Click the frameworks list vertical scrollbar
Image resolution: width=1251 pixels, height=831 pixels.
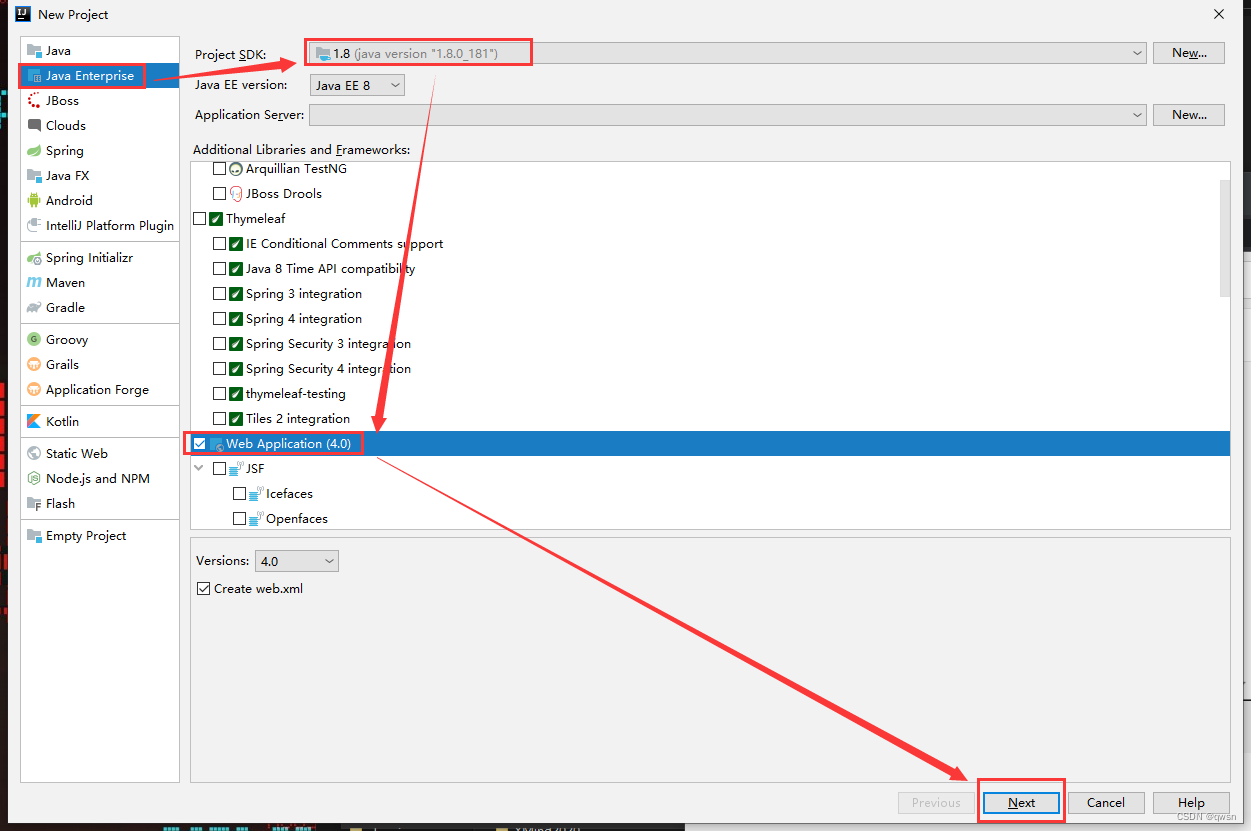[x=1225, y=238]
